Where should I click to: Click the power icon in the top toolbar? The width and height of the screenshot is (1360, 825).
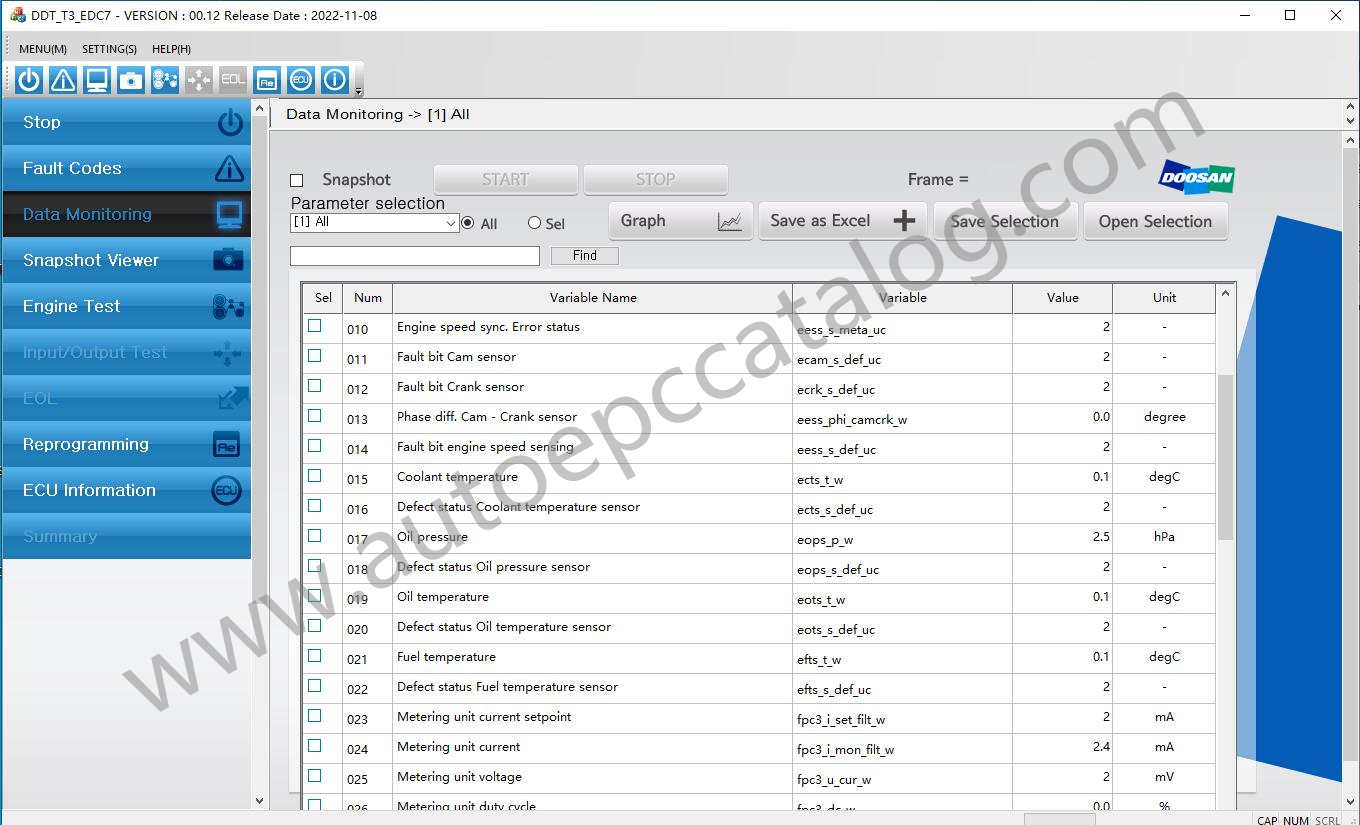29,80
